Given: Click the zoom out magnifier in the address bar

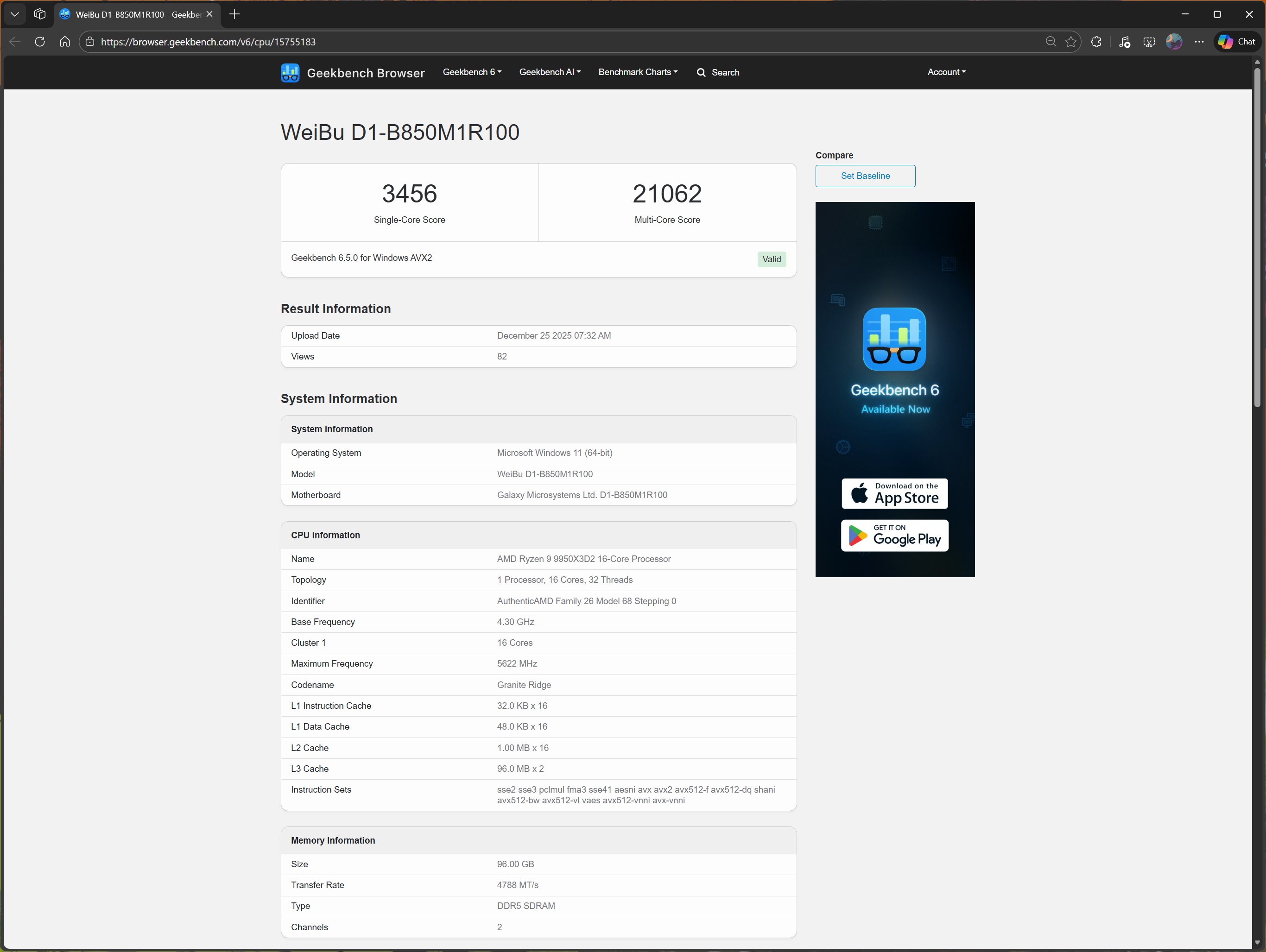Looking at the screenshot, I should pyautogui.click(x=1050, y=41).
